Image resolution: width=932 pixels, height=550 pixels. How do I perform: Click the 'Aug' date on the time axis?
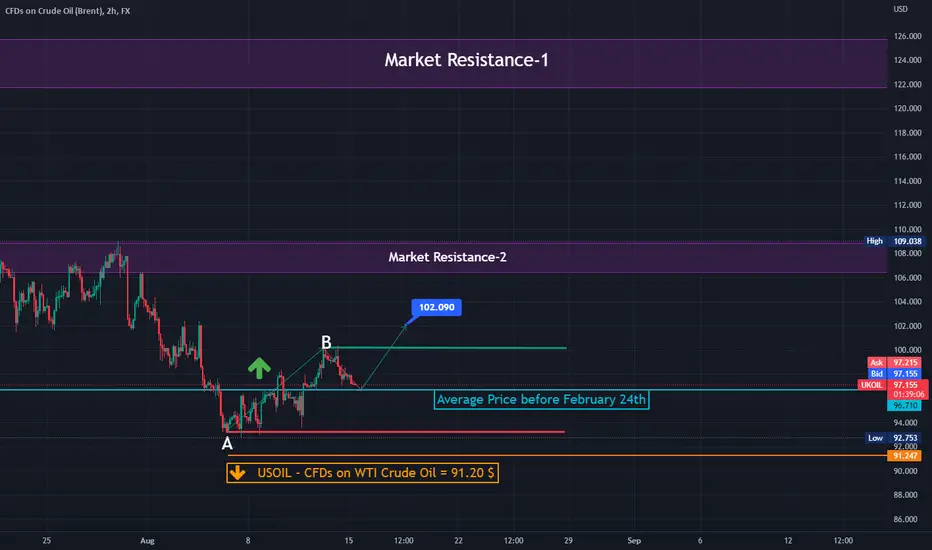pyautogui.click(x=147, y=540)
